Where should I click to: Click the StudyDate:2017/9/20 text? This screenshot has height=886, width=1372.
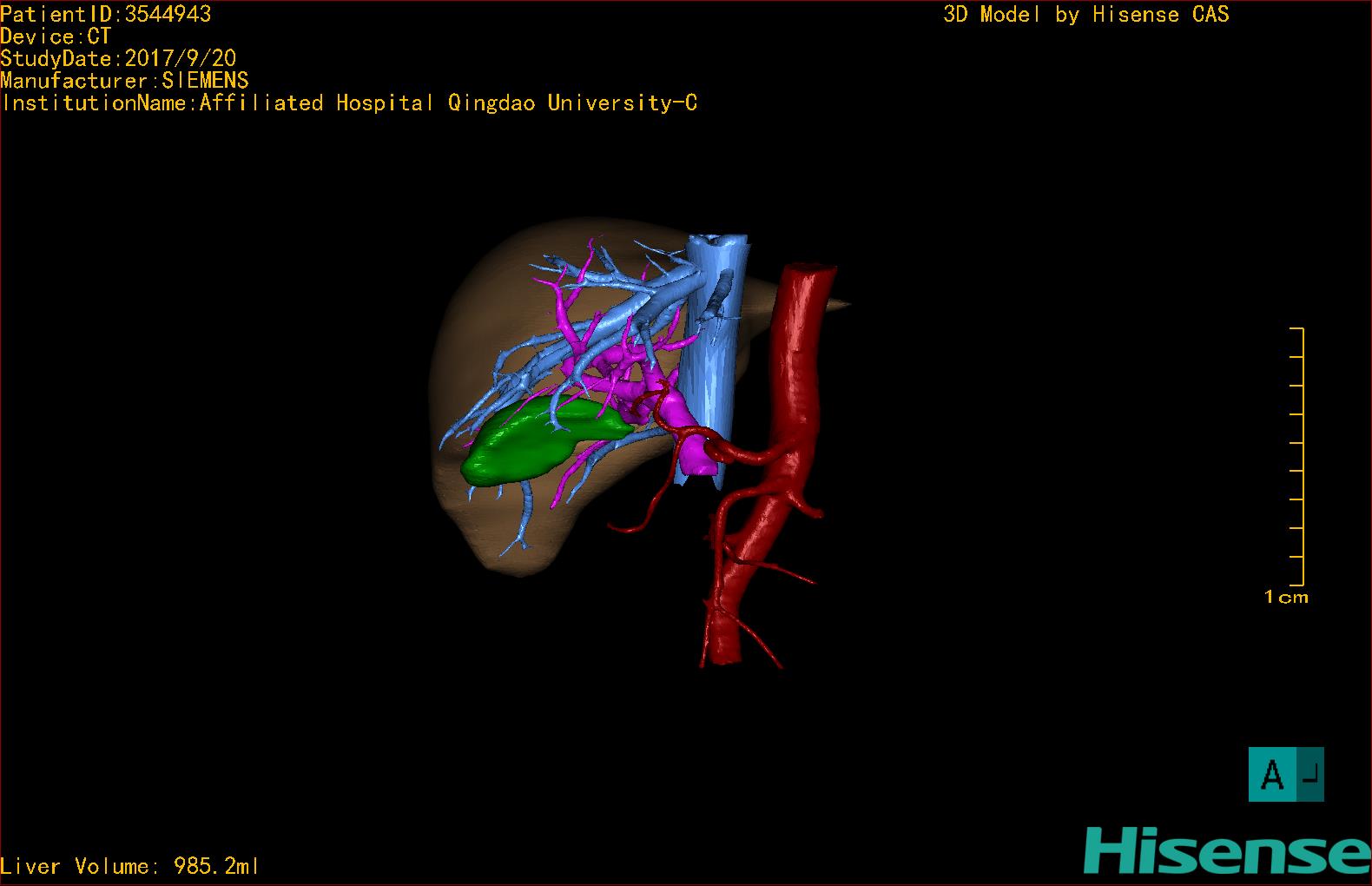click(x=118, y=58)
